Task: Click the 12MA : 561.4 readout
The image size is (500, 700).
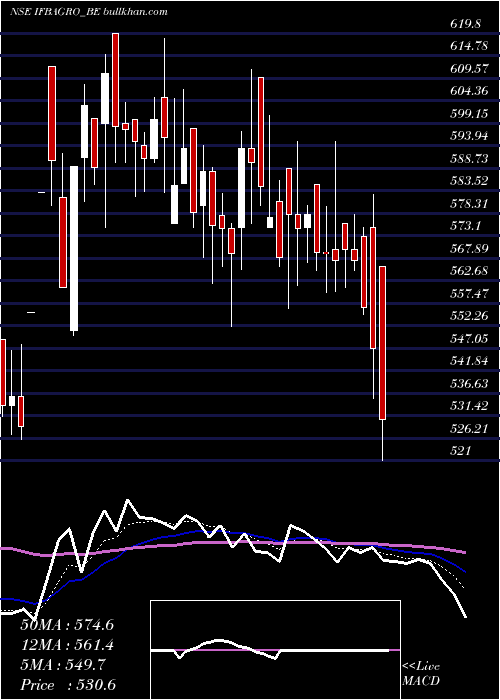Action: [x=67, y=645]
